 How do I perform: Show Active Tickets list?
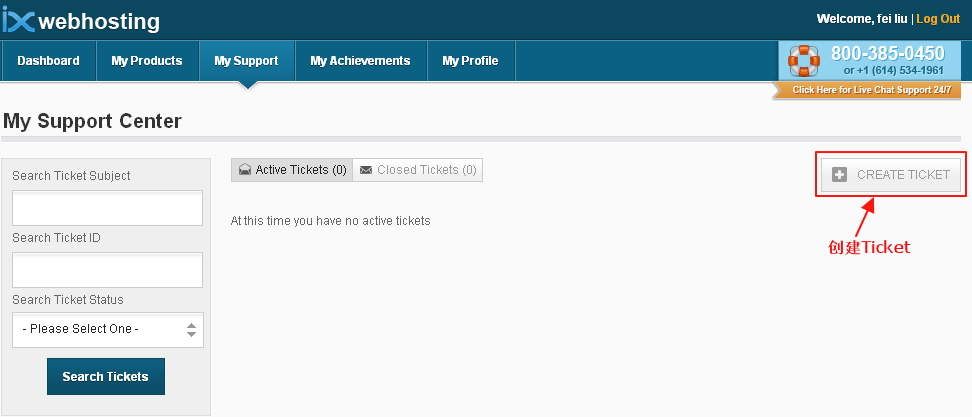point(292,170)
